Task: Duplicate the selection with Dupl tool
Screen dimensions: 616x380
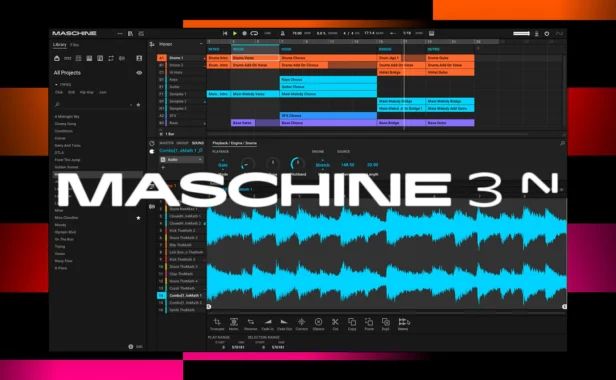Action: [x=386, y=322]
